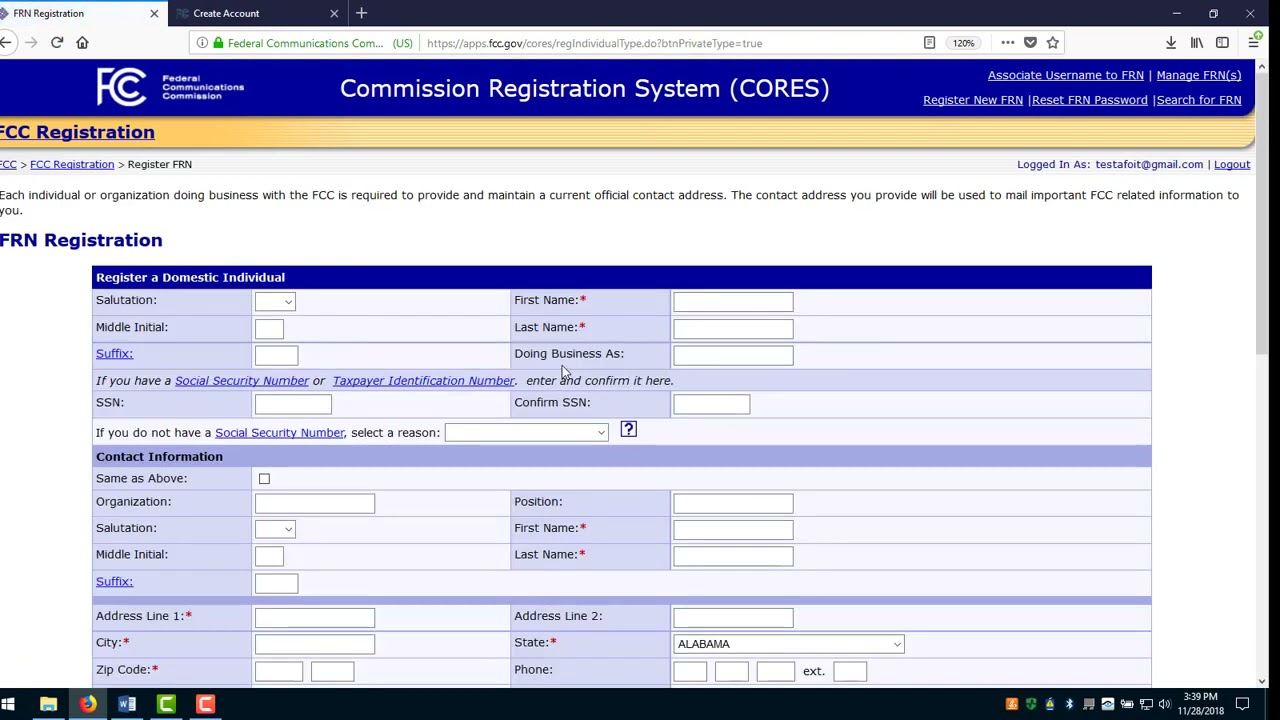Open the page actions three-dot menu

coord(1007,43)
